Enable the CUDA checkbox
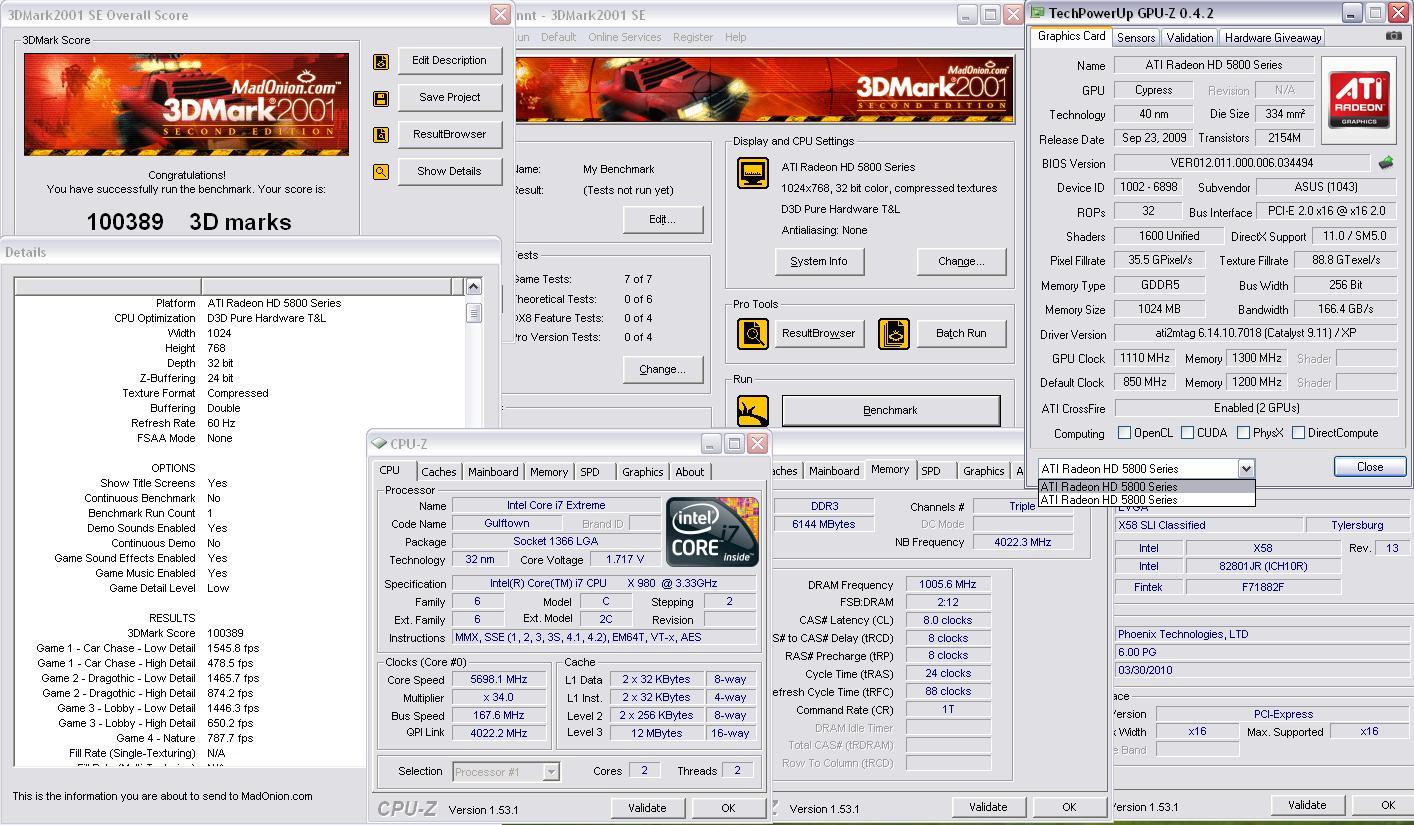 (x=1187, y=433)
